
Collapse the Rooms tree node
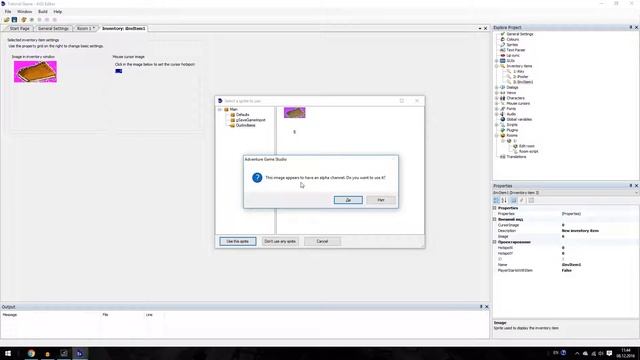tap(497, 135)
